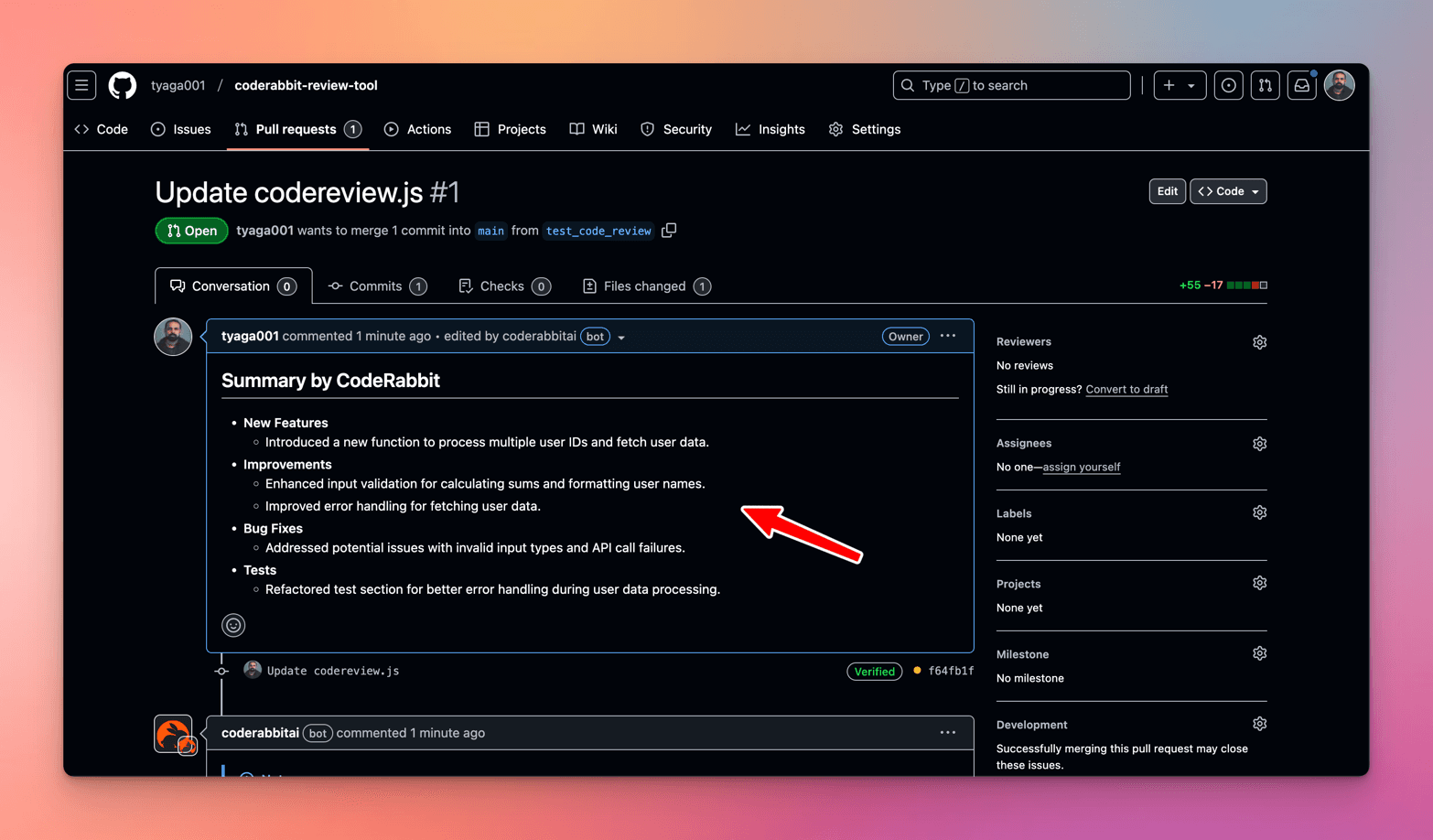
Task: Click the yellow pending status dot
Action: coord(917,671)
